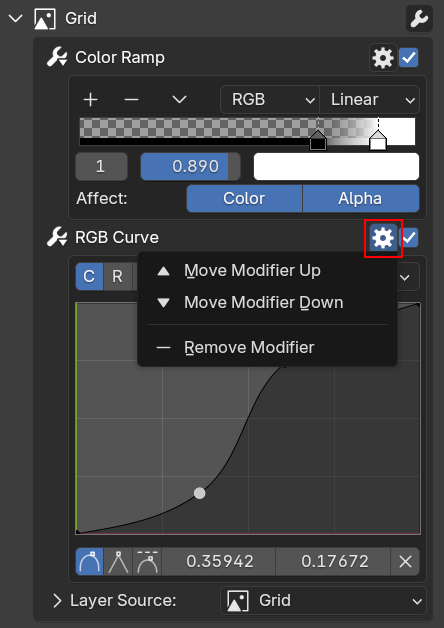Click the stop position slider 0.890
The image size is (444, 628).
click(x=191, y=166)
